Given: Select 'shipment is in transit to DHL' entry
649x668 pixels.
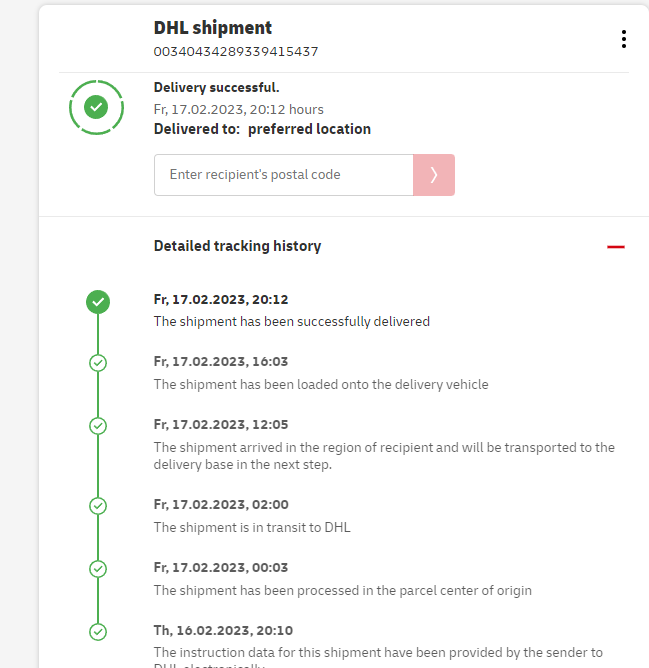Looking at the screenshot, I should (251, 527).
